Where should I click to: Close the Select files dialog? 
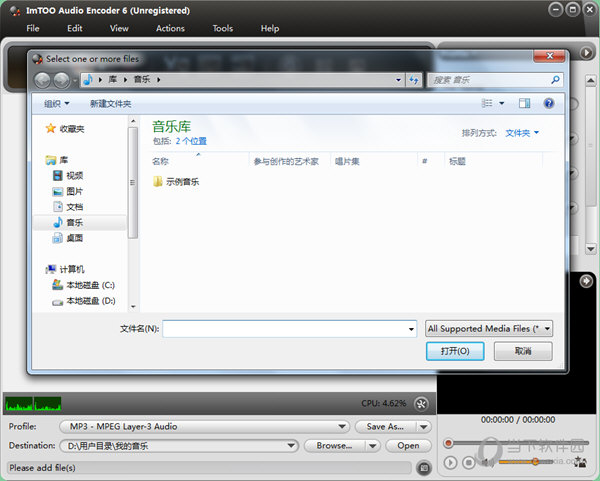(549, 56)
